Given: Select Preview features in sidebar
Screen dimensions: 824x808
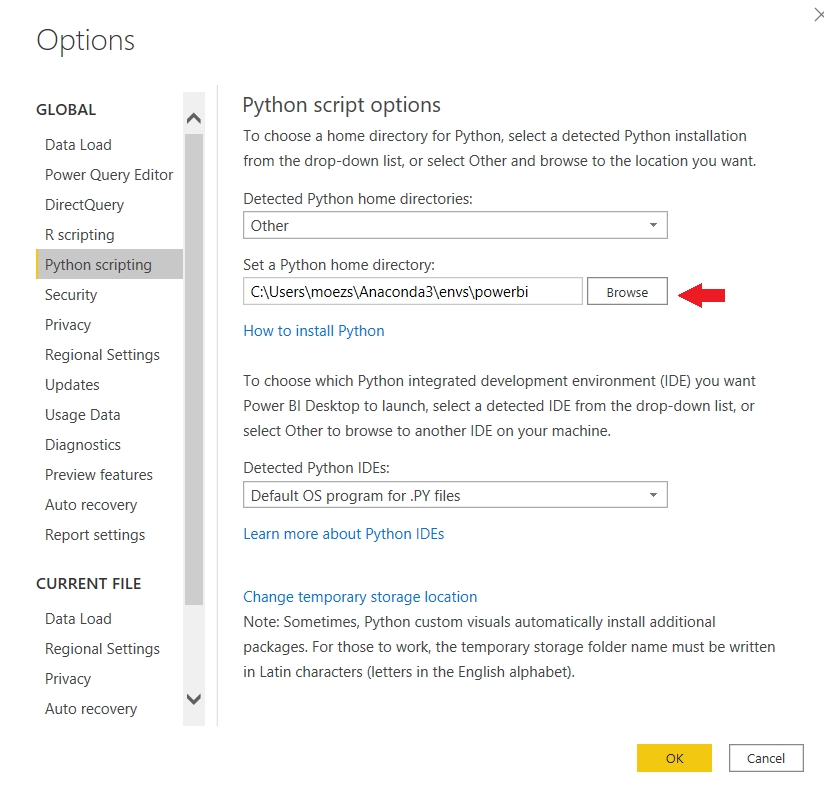Looking at the screenshot, I should point(99,475).
